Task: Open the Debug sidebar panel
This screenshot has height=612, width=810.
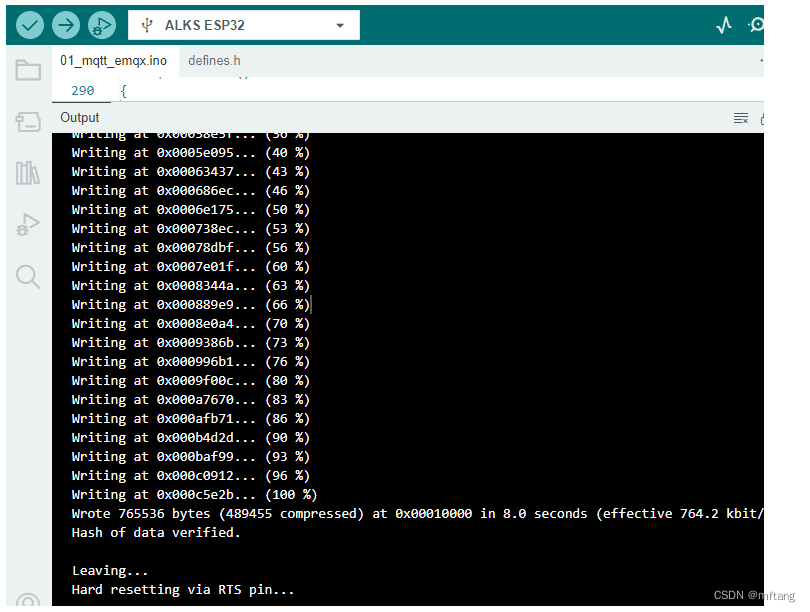Action: [x=27, y=224]
